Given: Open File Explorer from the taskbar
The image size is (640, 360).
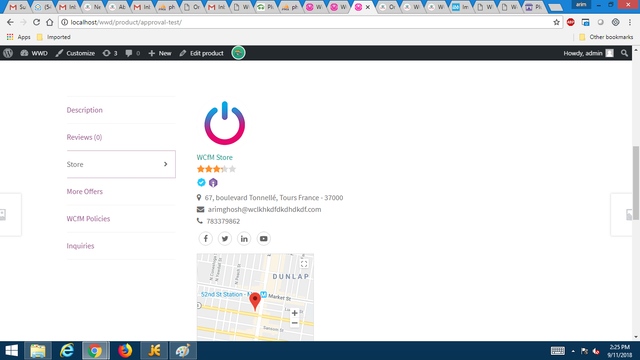Looking at the screenshot, I should pos(38,351).
